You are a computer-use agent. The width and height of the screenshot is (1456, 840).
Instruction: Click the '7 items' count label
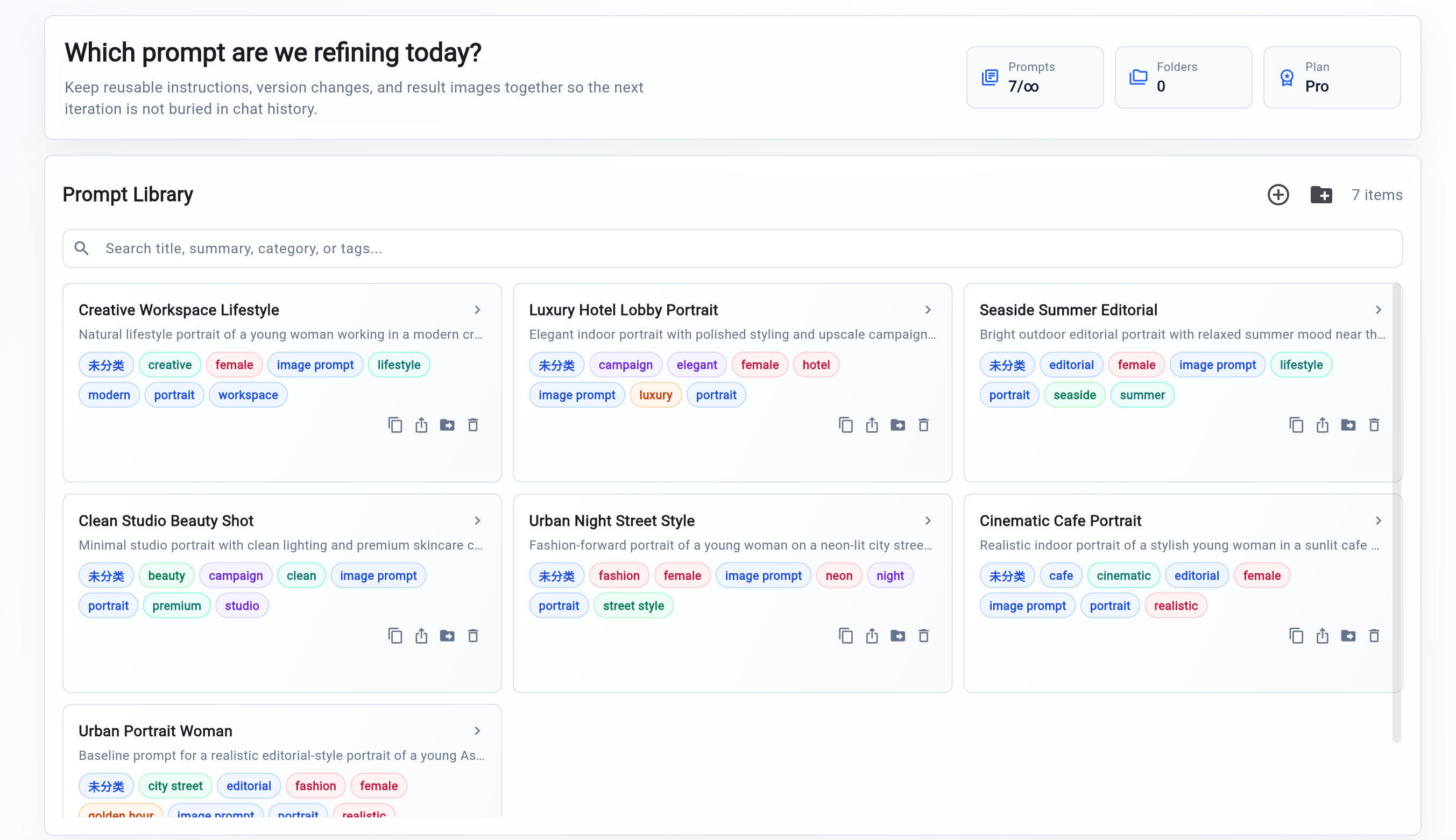coord(1377,195)
